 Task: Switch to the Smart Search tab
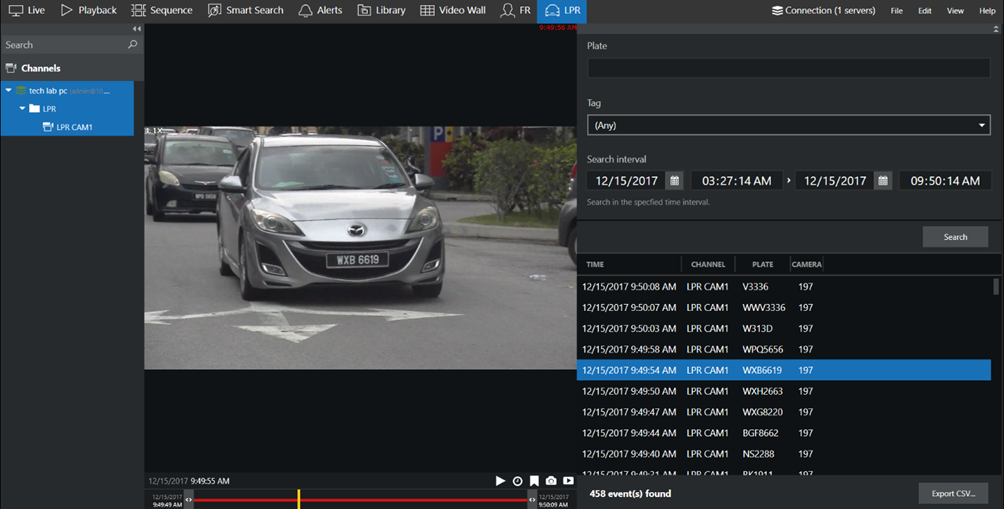[x=246, y=10]
